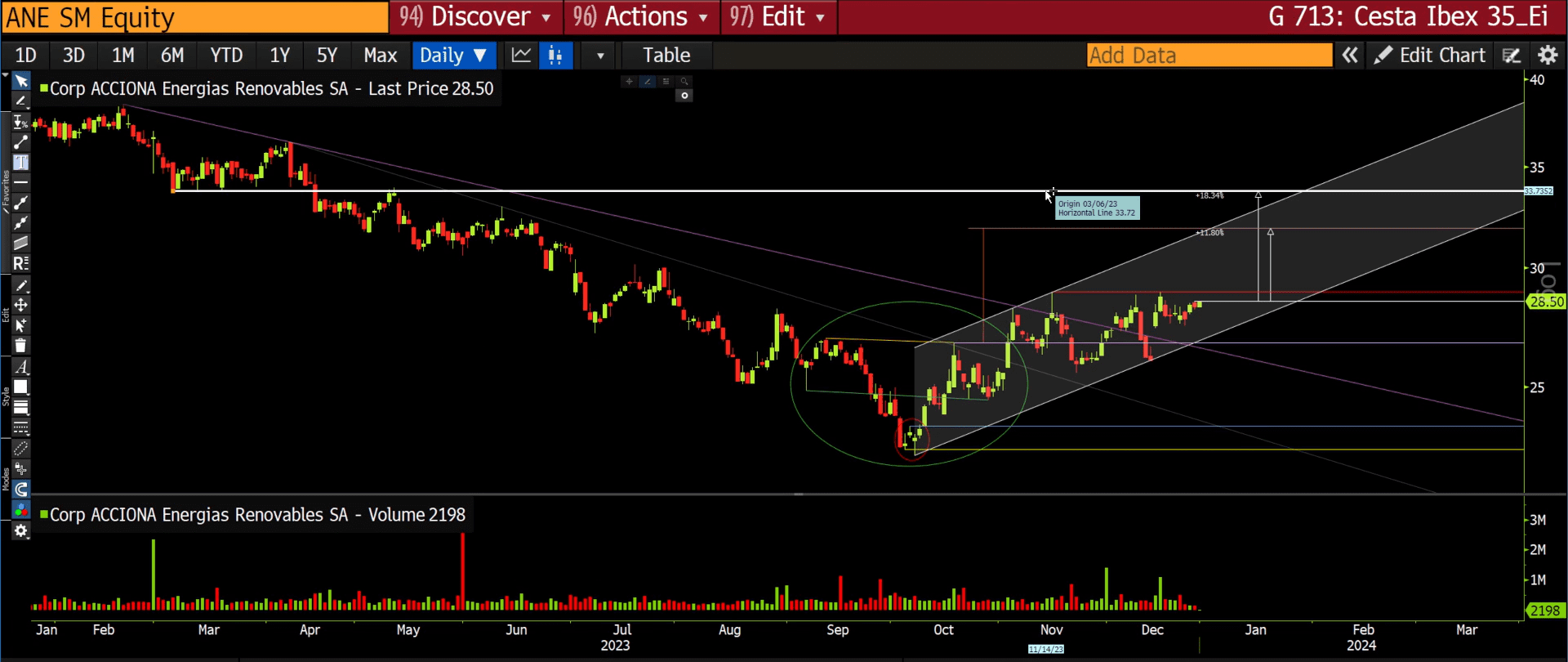Click the ANE SM Equity ticker field

tap(195, 17)
